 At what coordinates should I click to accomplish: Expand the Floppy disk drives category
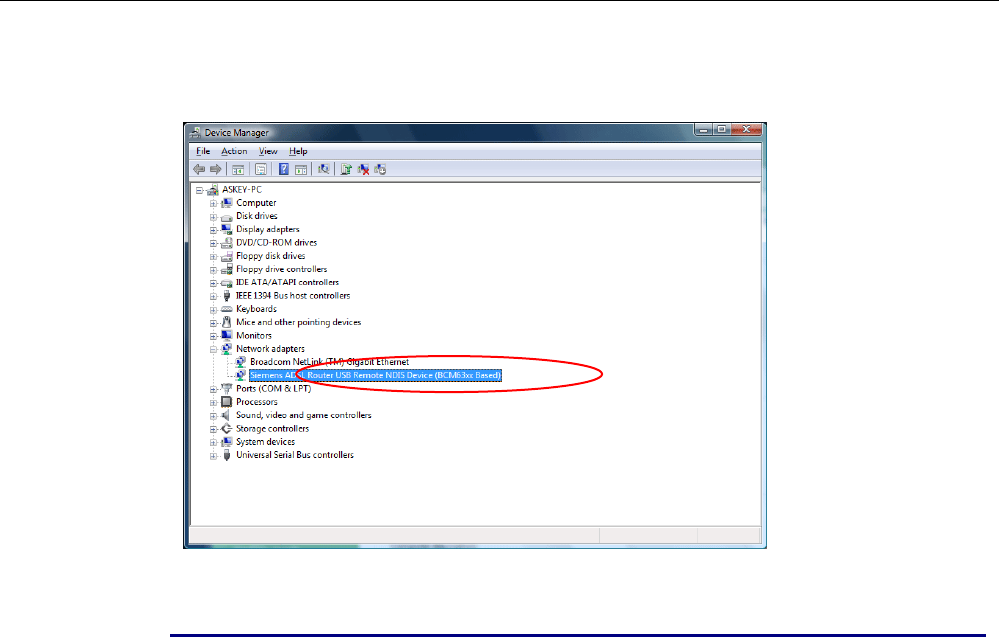(213, 257)
